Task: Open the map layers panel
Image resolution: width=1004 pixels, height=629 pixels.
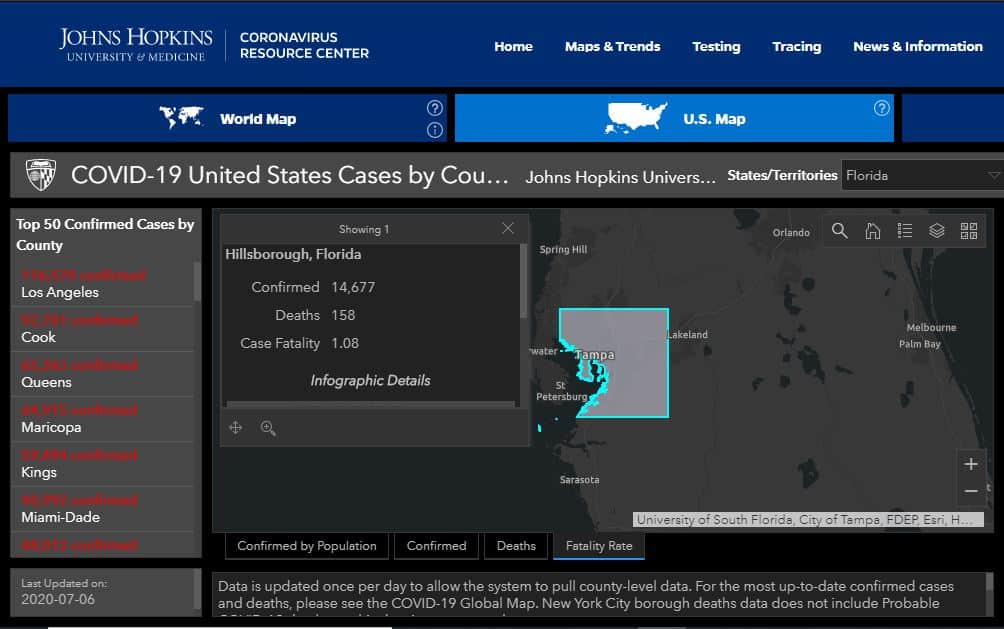Action: pos(937,231)
